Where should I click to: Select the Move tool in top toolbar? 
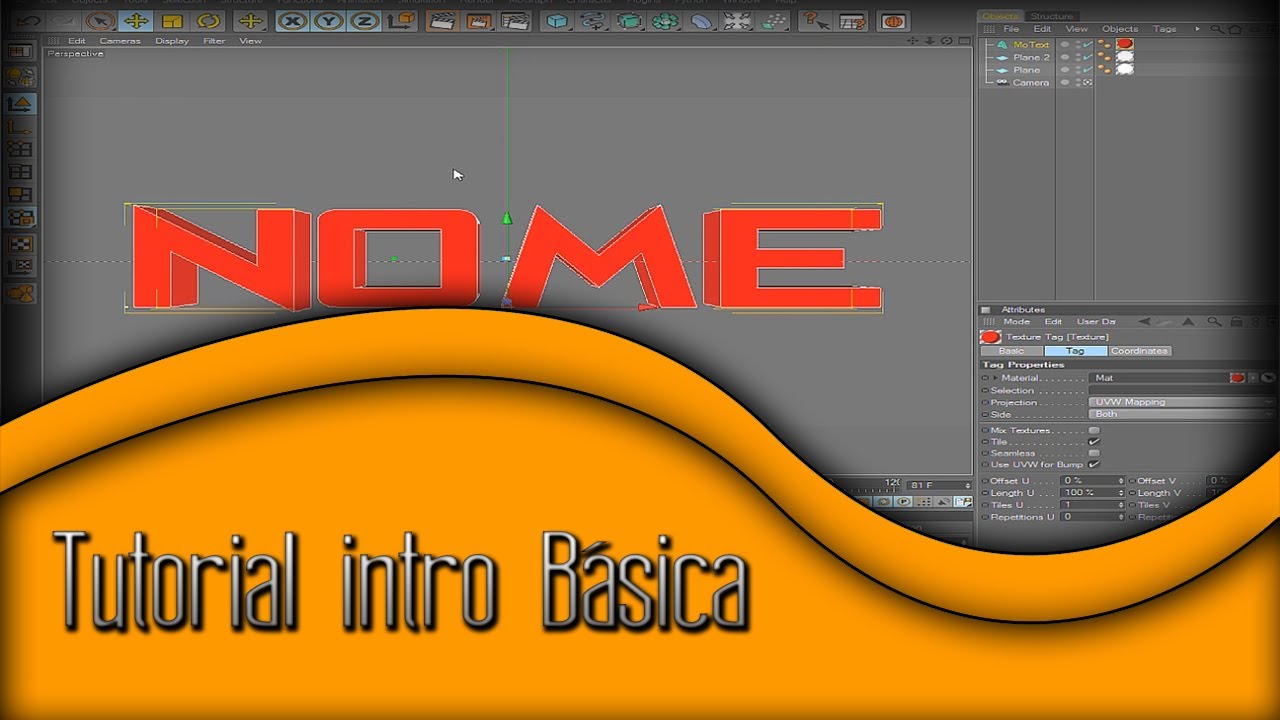pyautogui.click(x=136, y=20)
